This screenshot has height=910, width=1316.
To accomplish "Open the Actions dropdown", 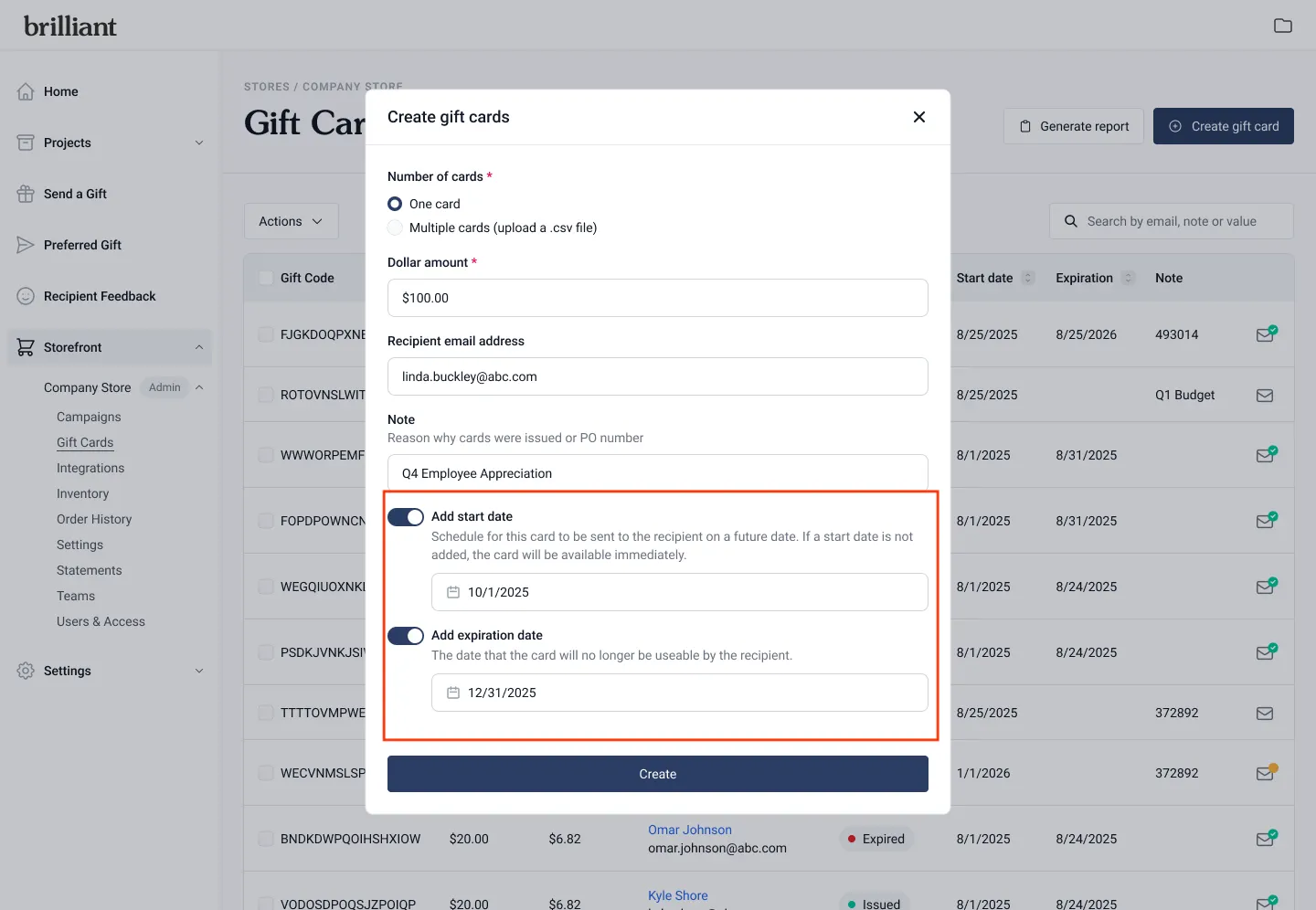I will [x=291, y=221].
